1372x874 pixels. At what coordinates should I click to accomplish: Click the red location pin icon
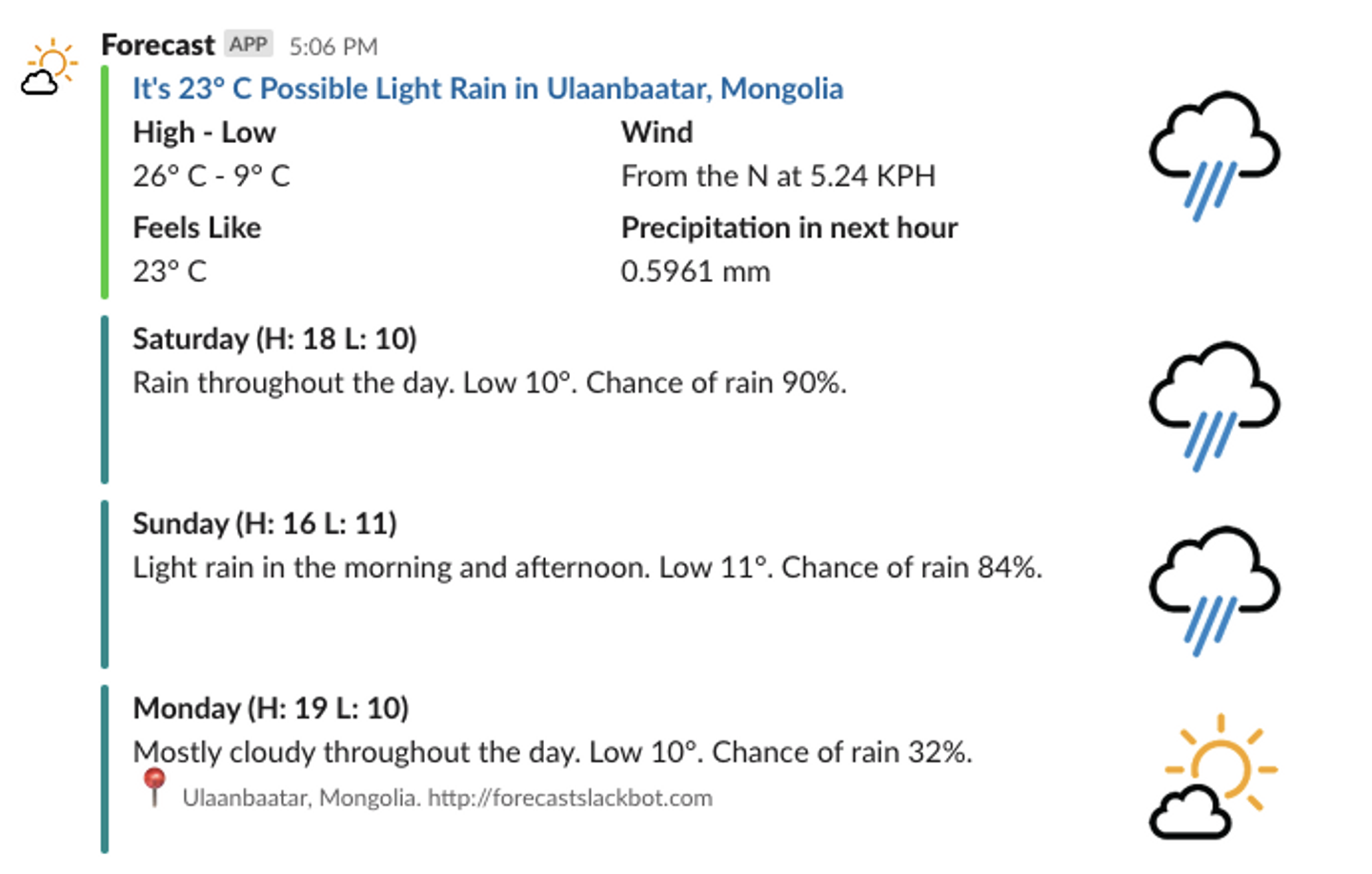click(153, 788)
